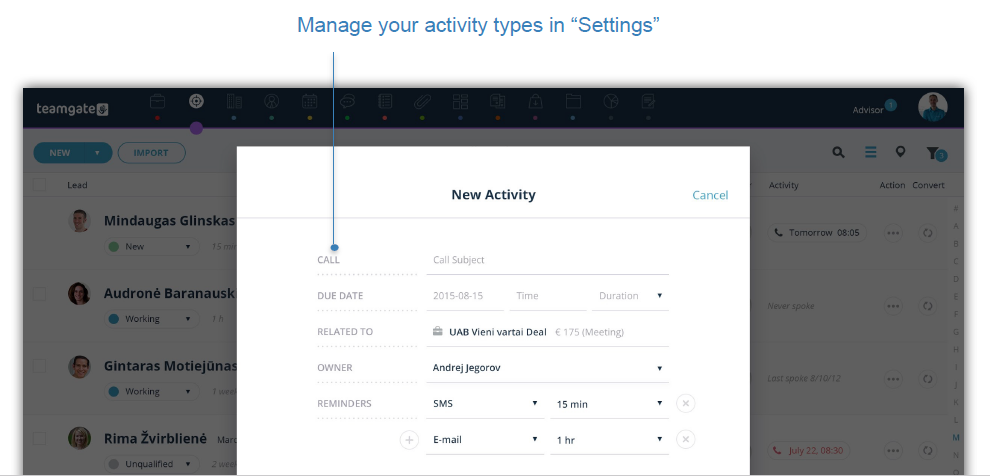
Task: Open Mindaugas's New status dropdown
Action: 152,247
